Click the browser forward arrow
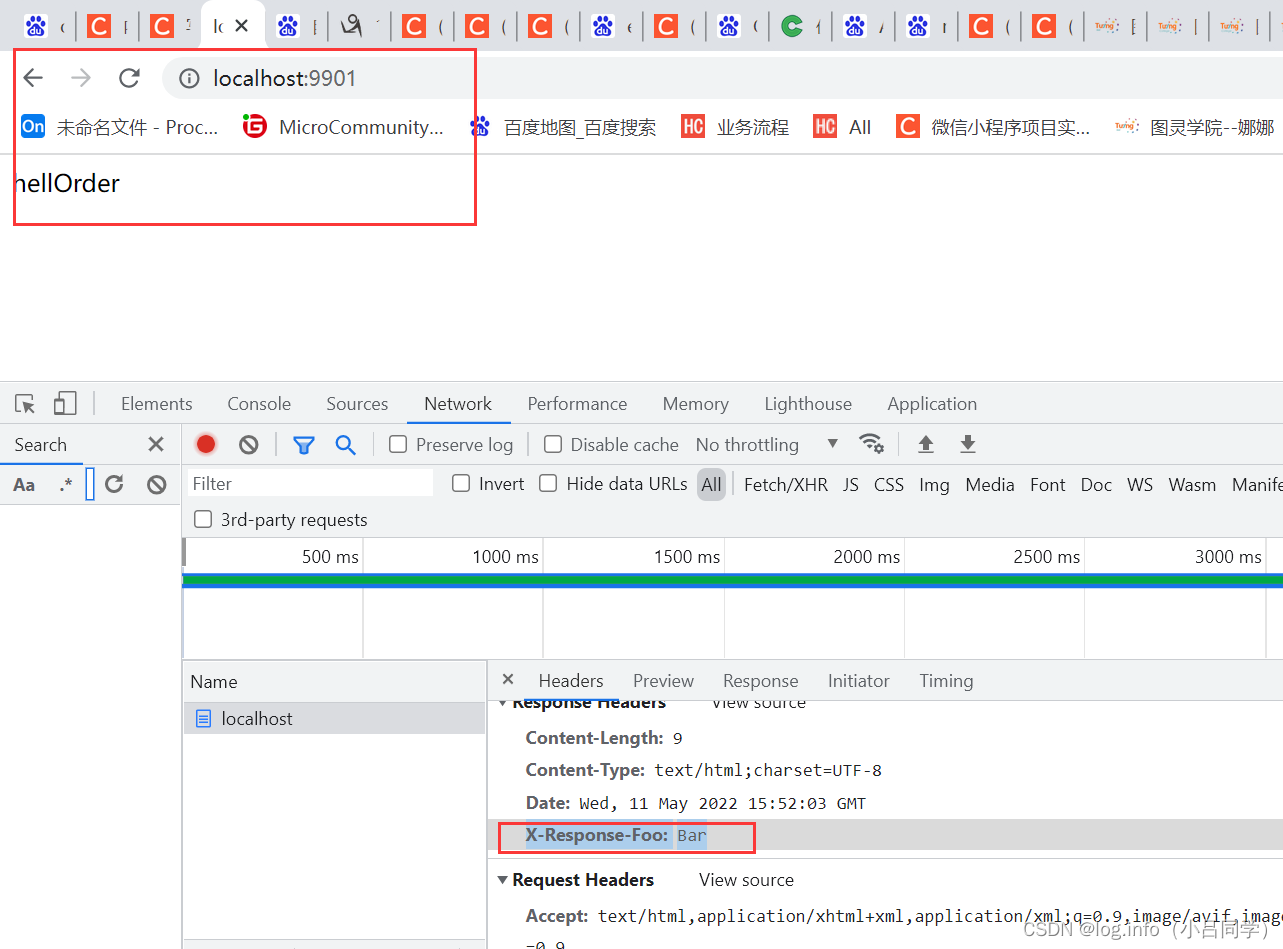Viewport: 1283px width, 949px height. 81,78
